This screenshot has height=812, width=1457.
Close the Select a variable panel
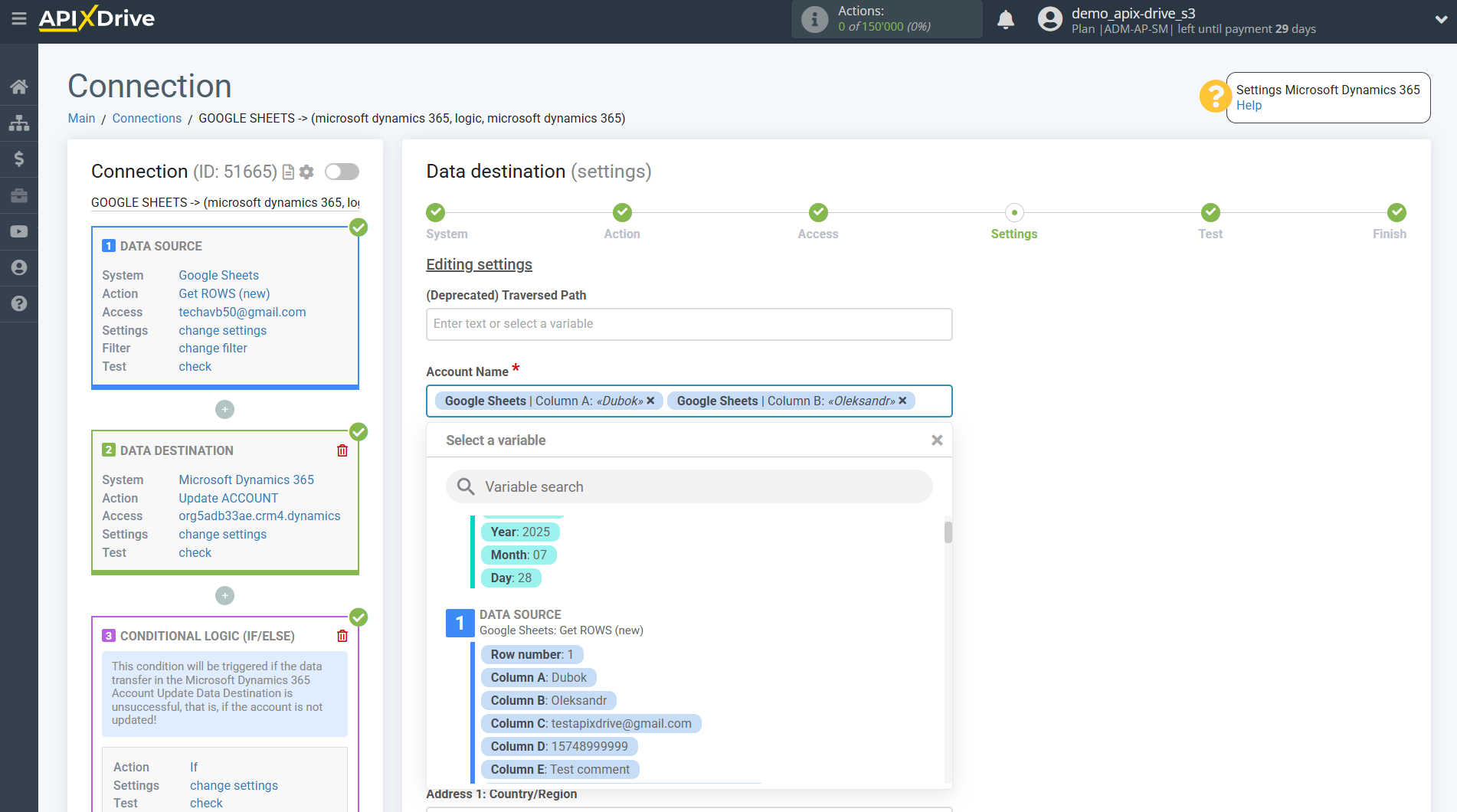[x=937, y=440]
